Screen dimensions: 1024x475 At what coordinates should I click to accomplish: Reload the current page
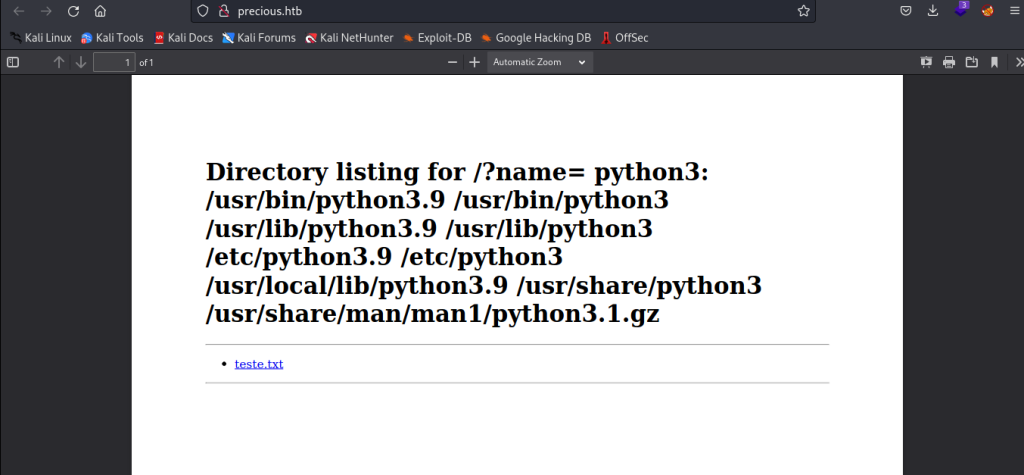point(73,11)
